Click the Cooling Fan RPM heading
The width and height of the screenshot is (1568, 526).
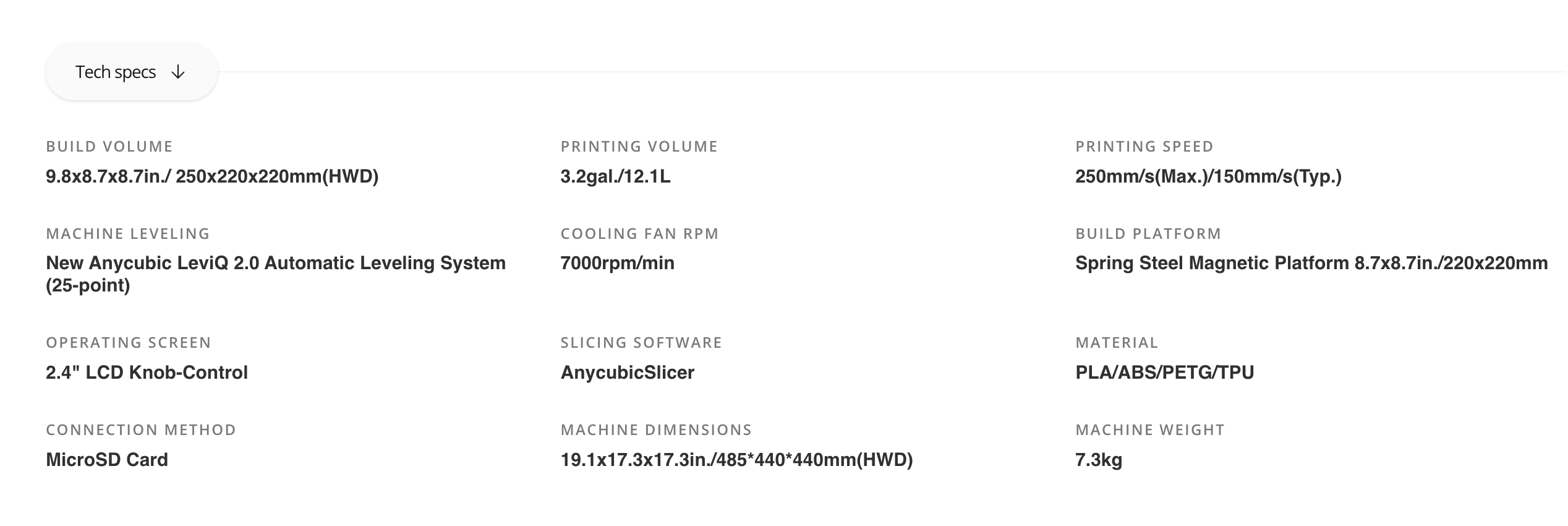tap(640, 234)
